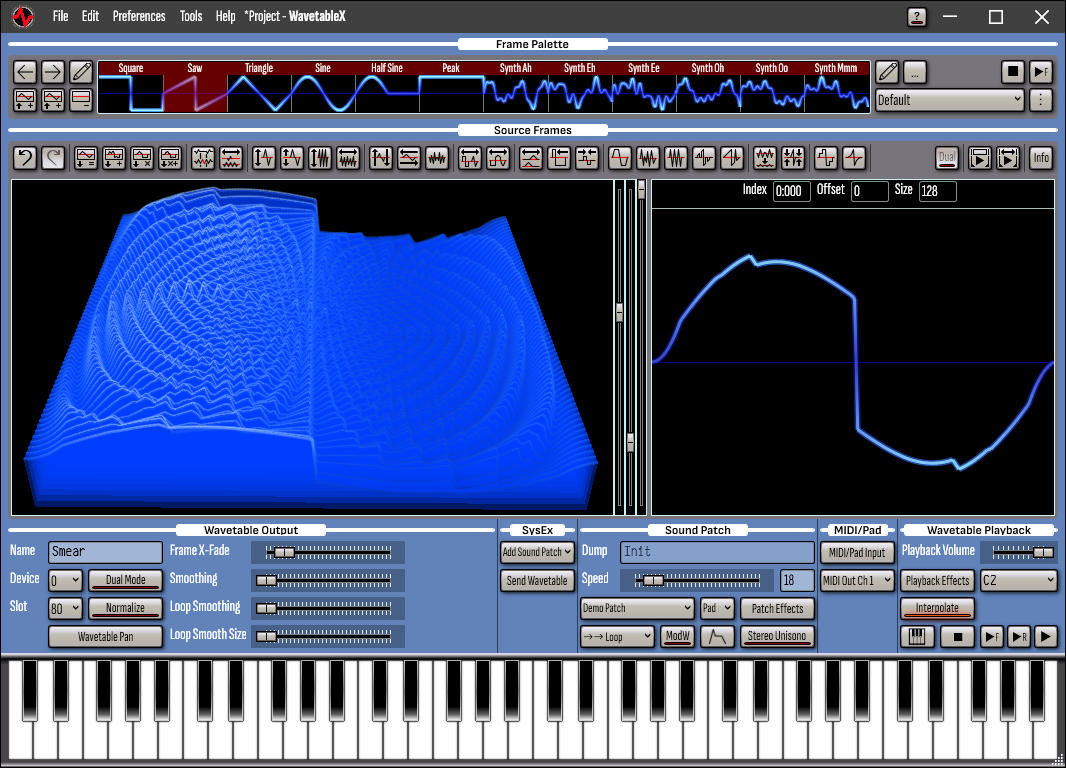
Task: Click the waveform down-arrow multiply-plus icon
Action: pyautogui.click(x=169, y=158)
